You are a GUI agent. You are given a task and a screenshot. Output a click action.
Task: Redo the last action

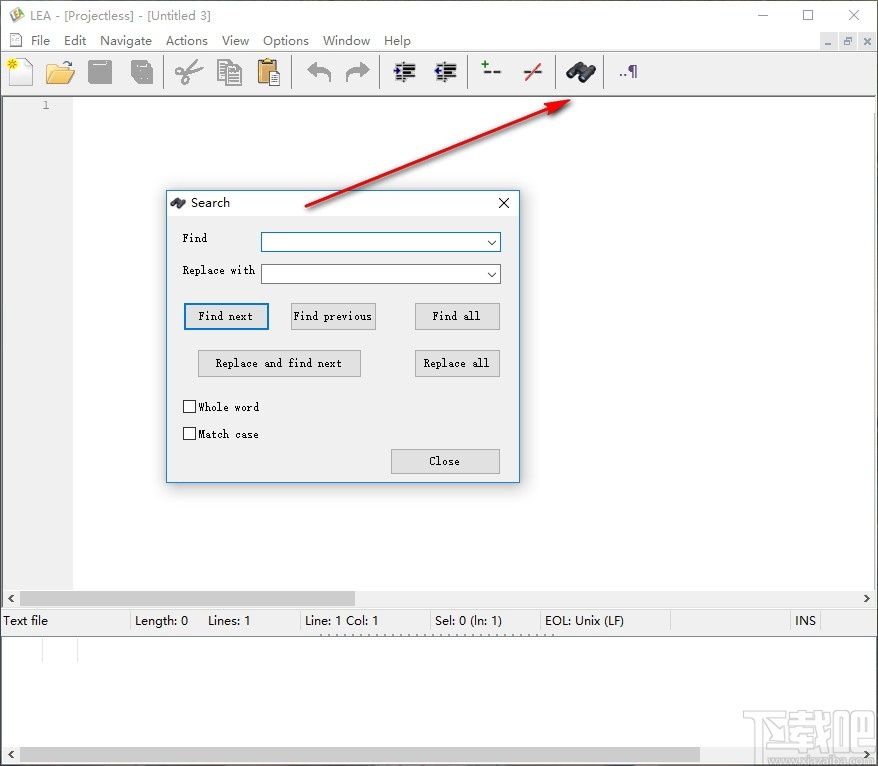357,72
